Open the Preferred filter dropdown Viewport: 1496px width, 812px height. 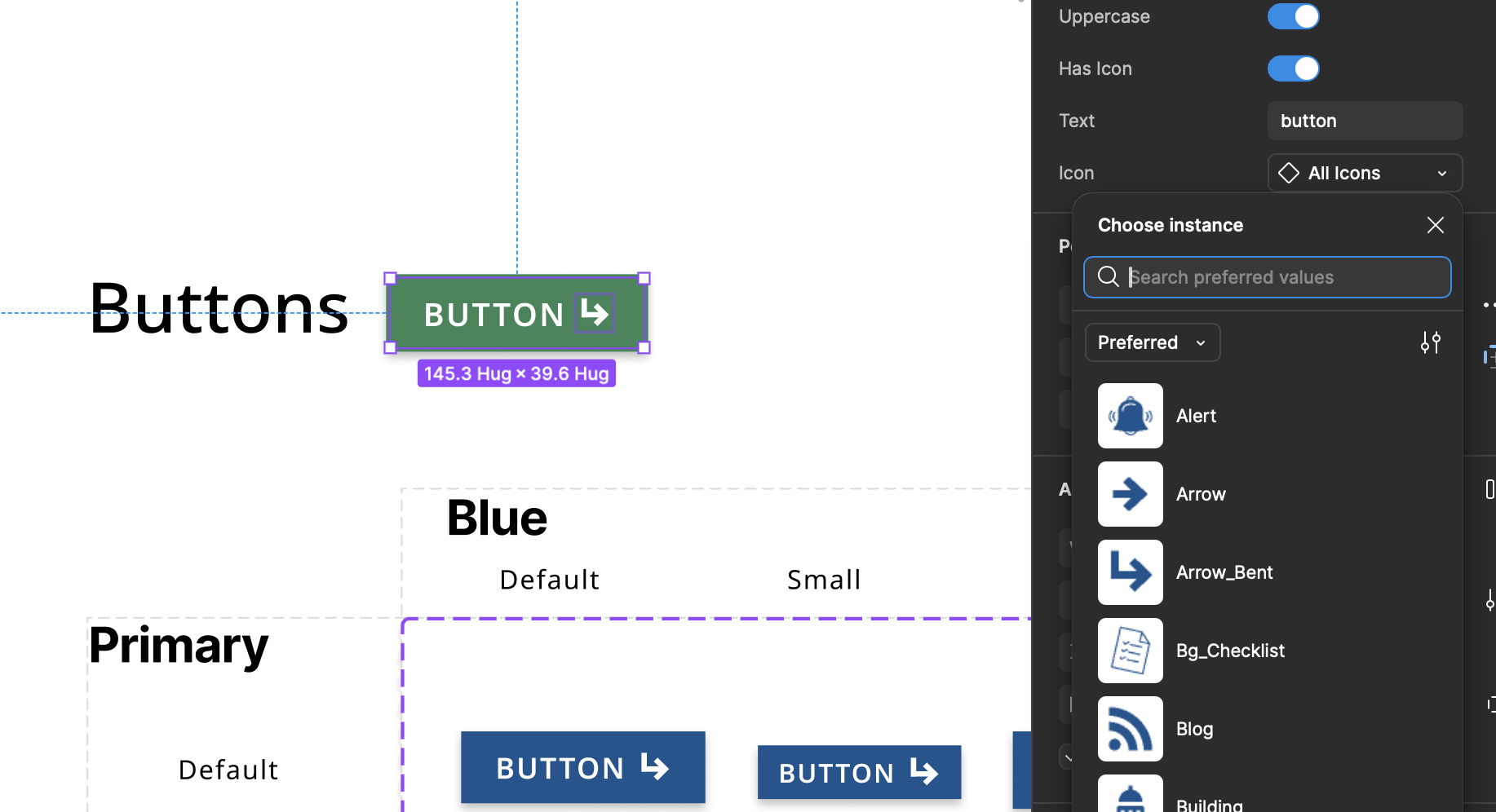(1153, 342)
